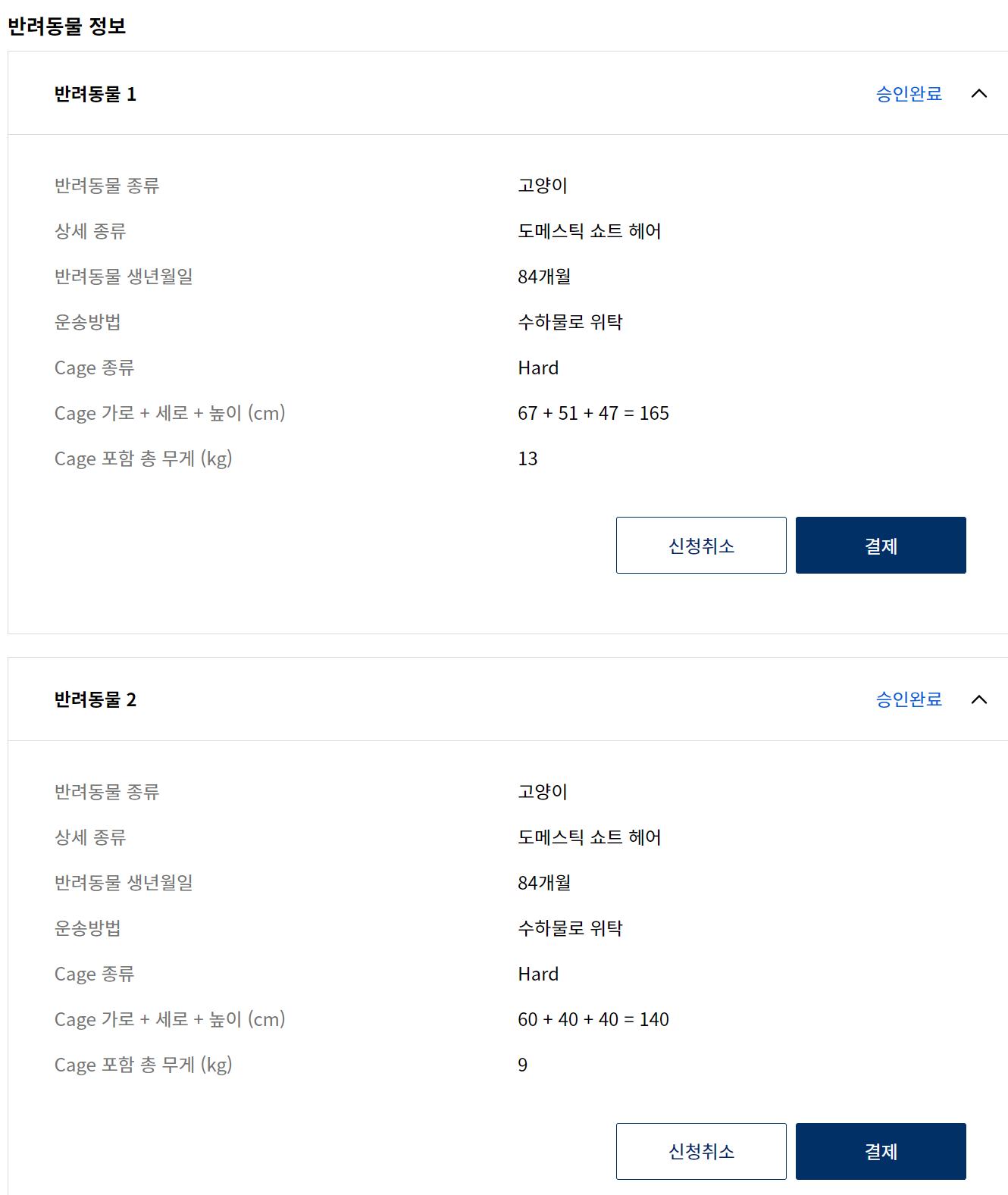
Task: Click 고양이 pet type under 반려동물 1
Action: 543,186
